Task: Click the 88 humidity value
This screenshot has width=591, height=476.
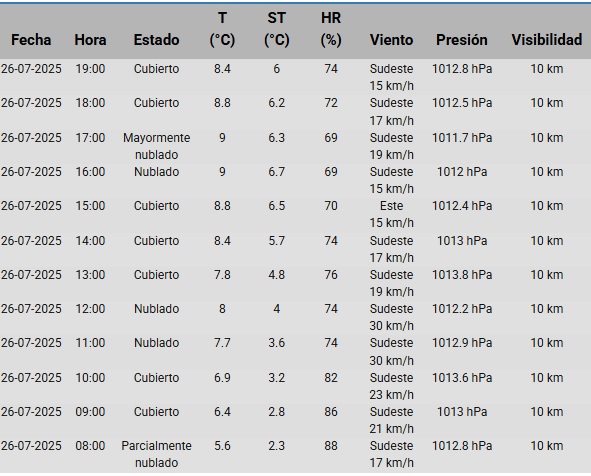Action: pos(331,445)
